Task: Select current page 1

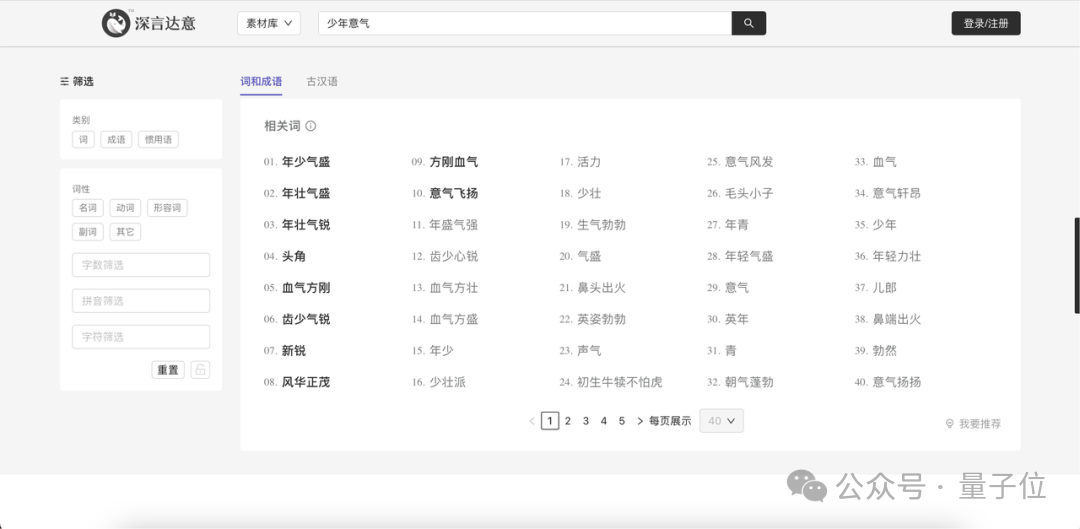Action: click(x=550, y=421)
